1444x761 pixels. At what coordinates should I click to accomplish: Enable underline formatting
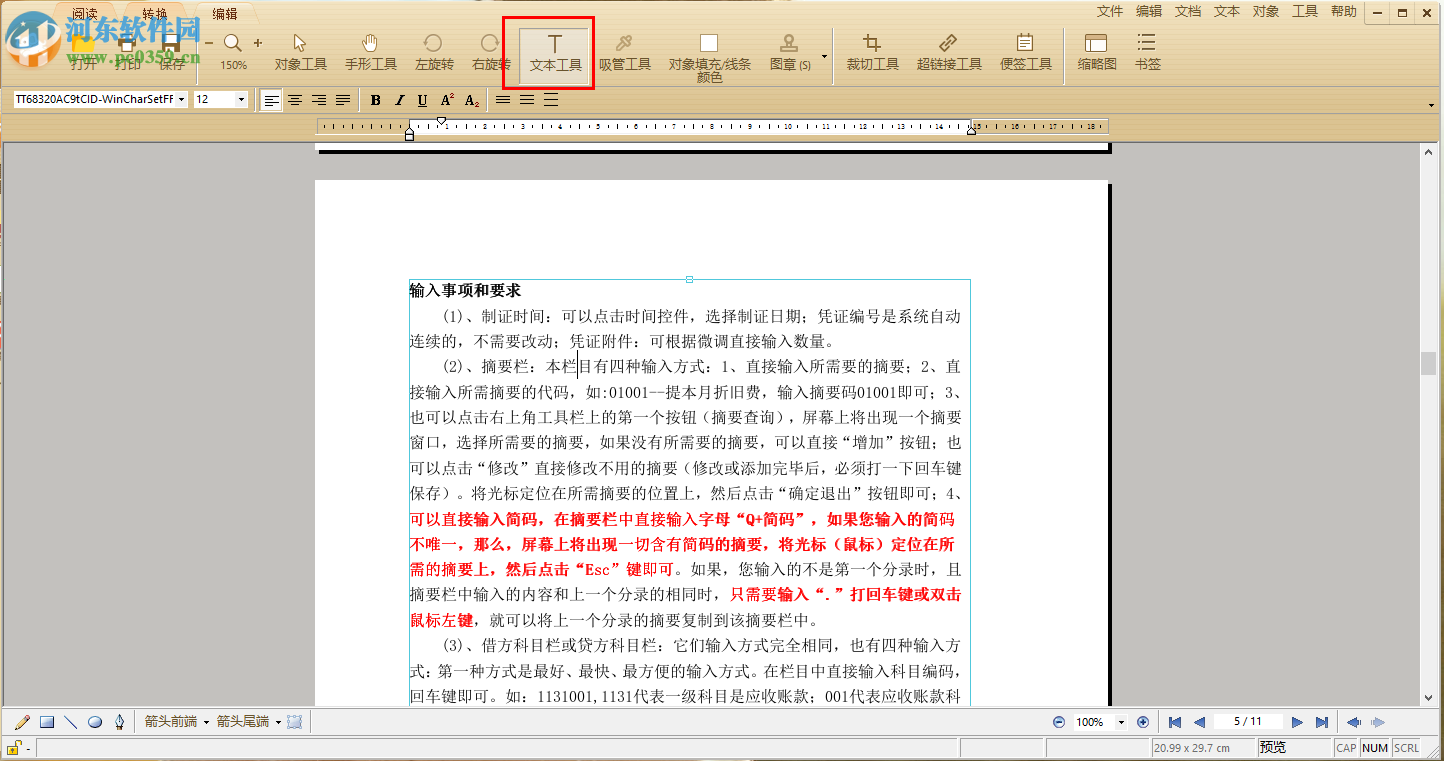[x=420, y=99]
